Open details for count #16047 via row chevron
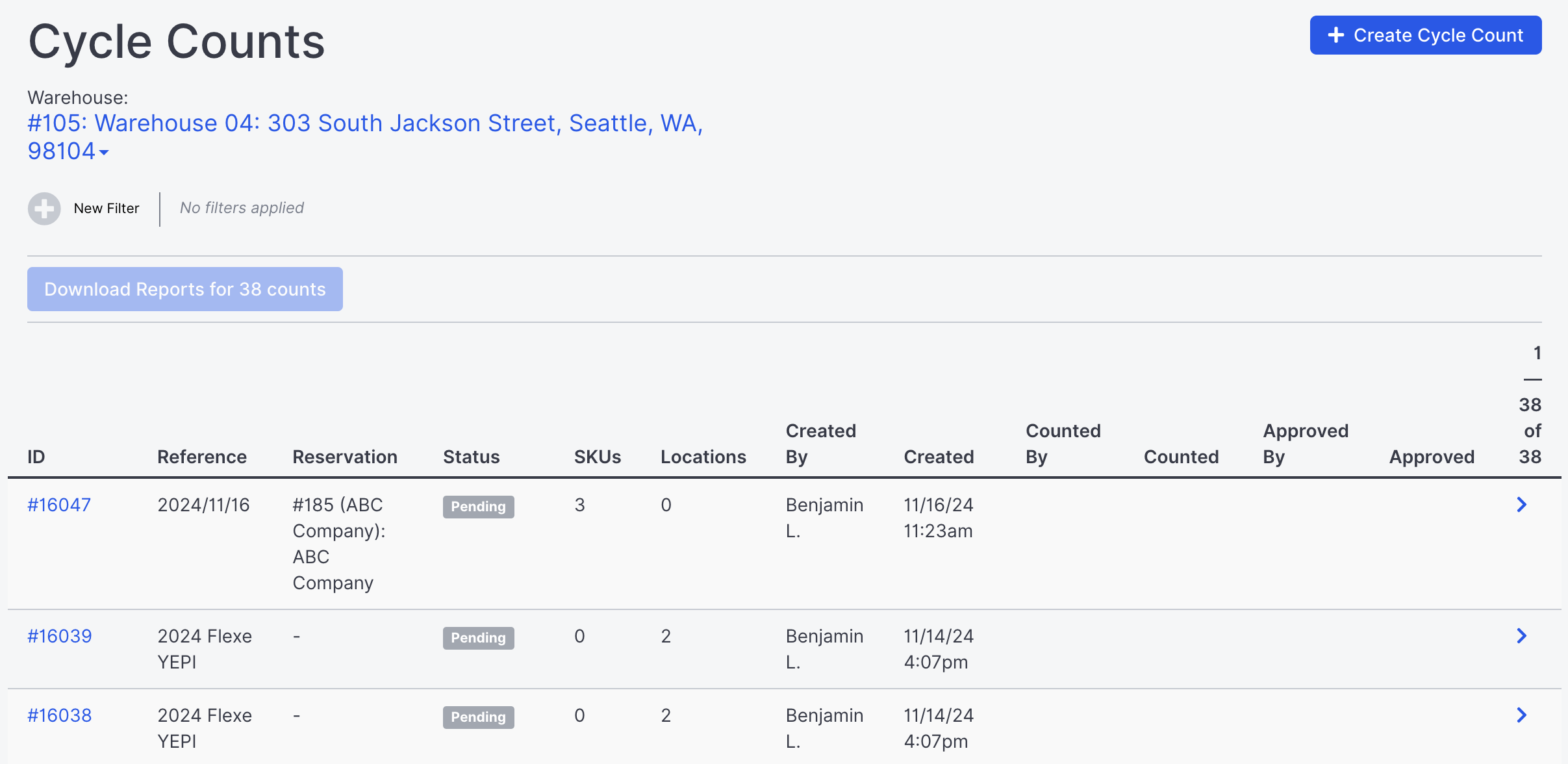This screenshot has width=1568, height=764. pyautogui.click(x=1523, y=505)
